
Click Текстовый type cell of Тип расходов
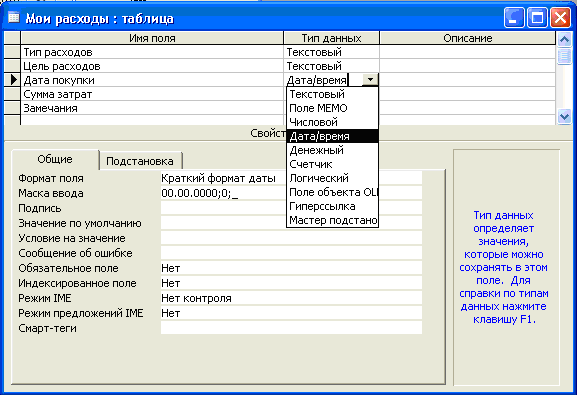[332, 52]
